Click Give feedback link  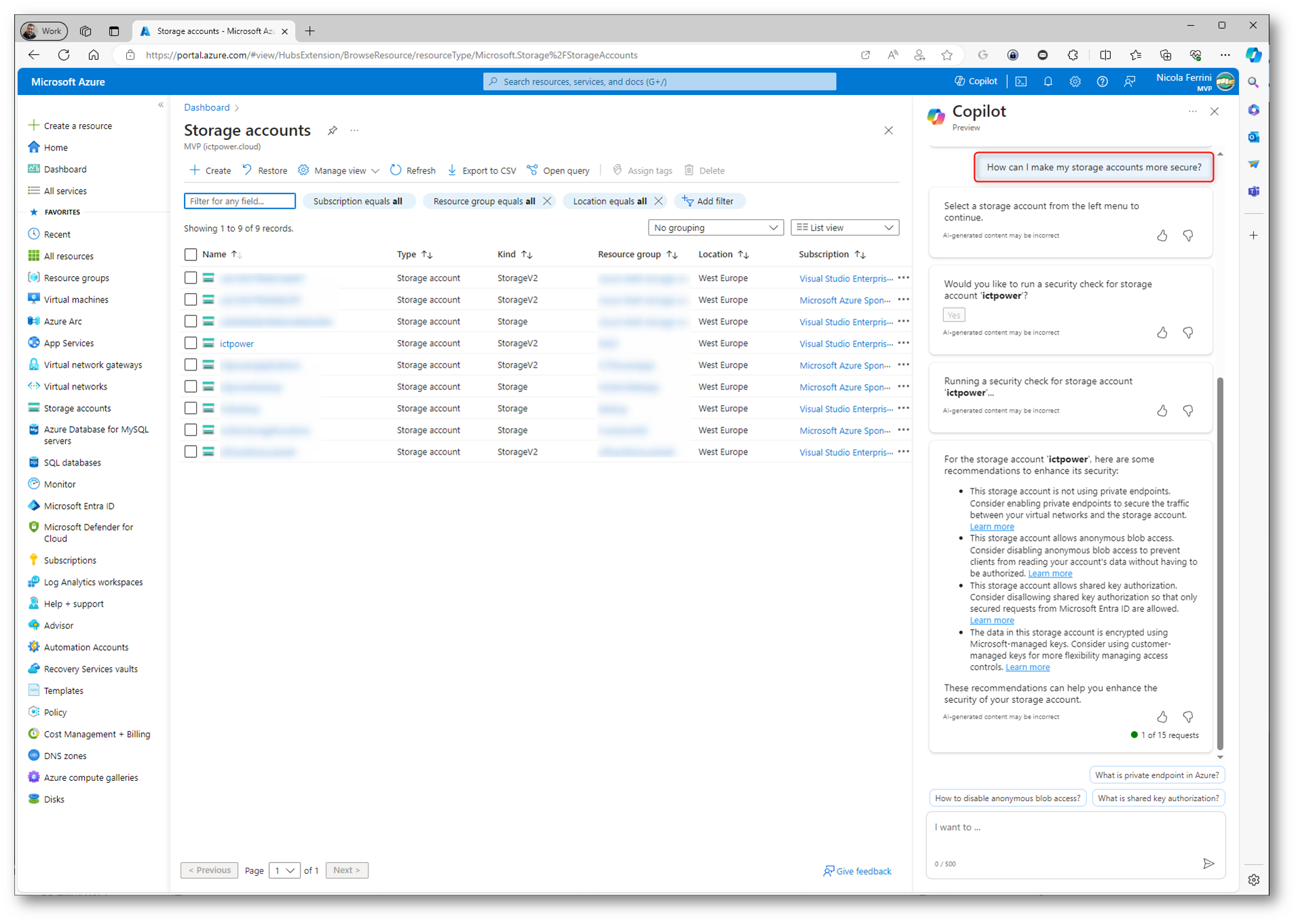tap(857, 871)
